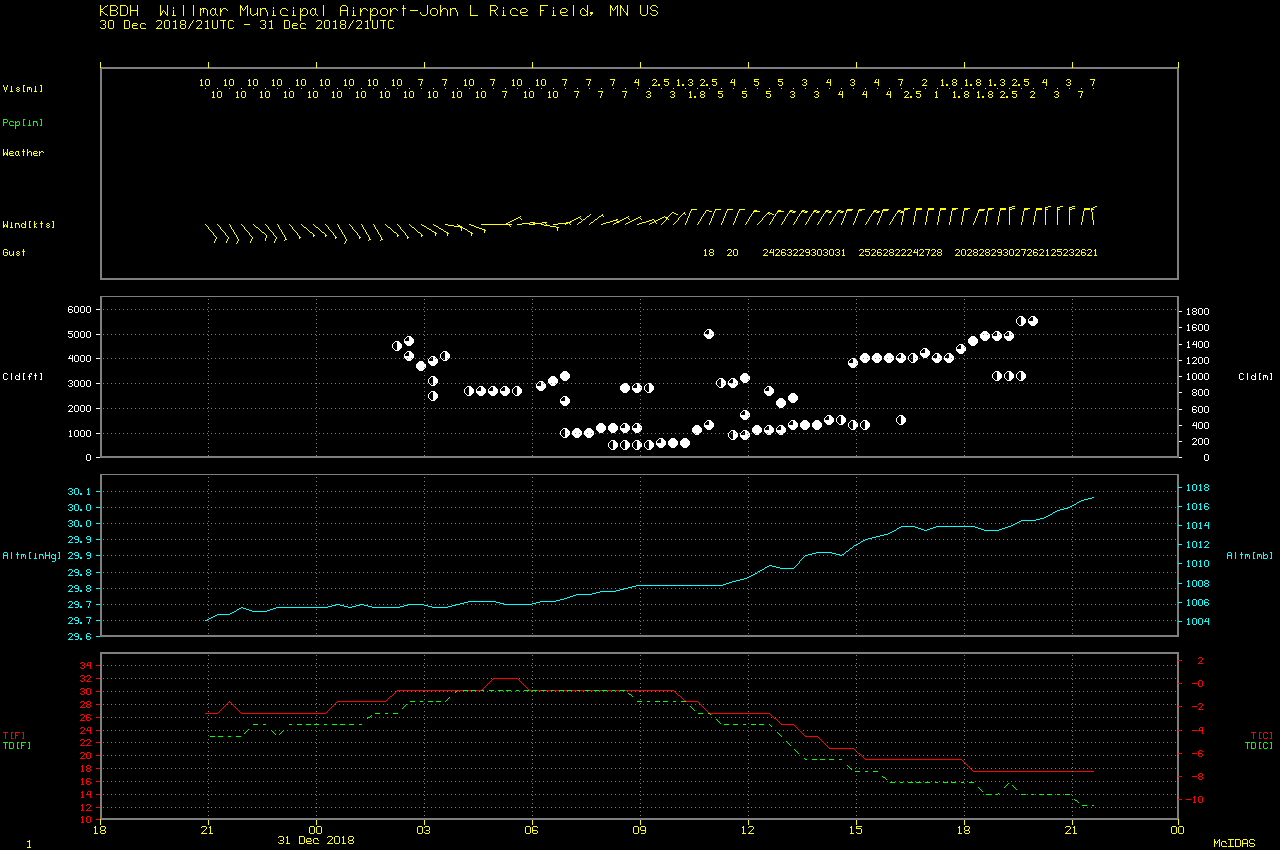Click the KBDH Willmar Municipal Airport title
Screen dimensions: 1280x850
pos(378,11)
